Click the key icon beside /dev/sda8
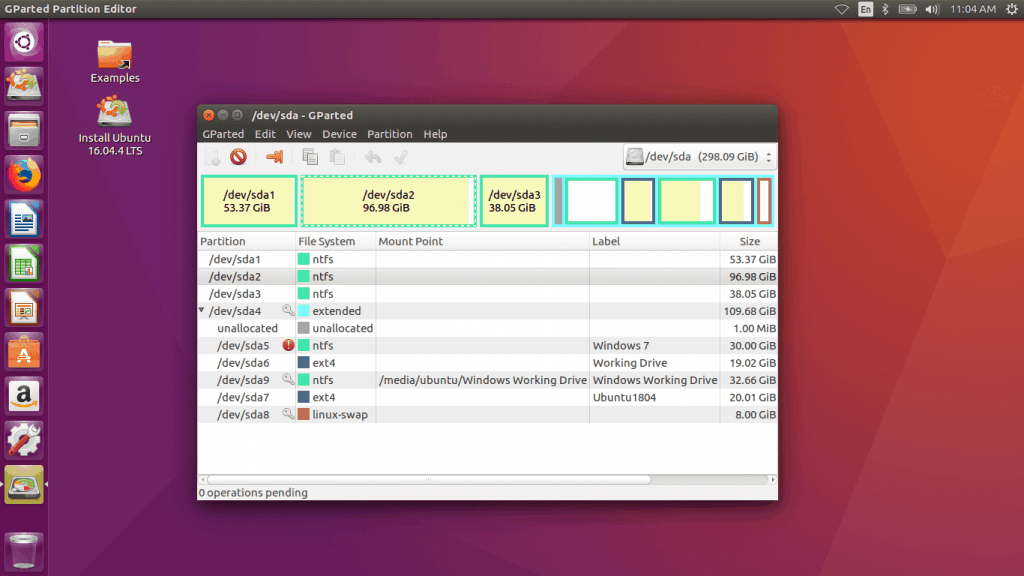The image size is (1024, 576). [x=289, y=414]
